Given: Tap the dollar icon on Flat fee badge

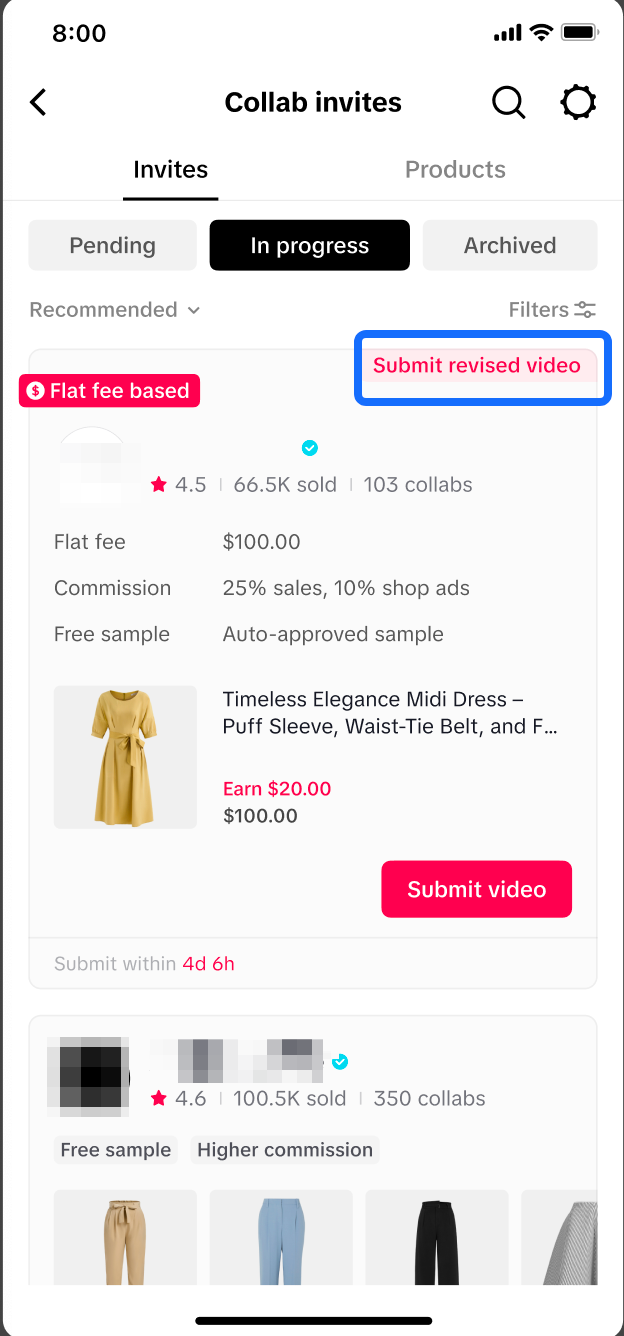Looking at the screenshot, I should 36,391.
